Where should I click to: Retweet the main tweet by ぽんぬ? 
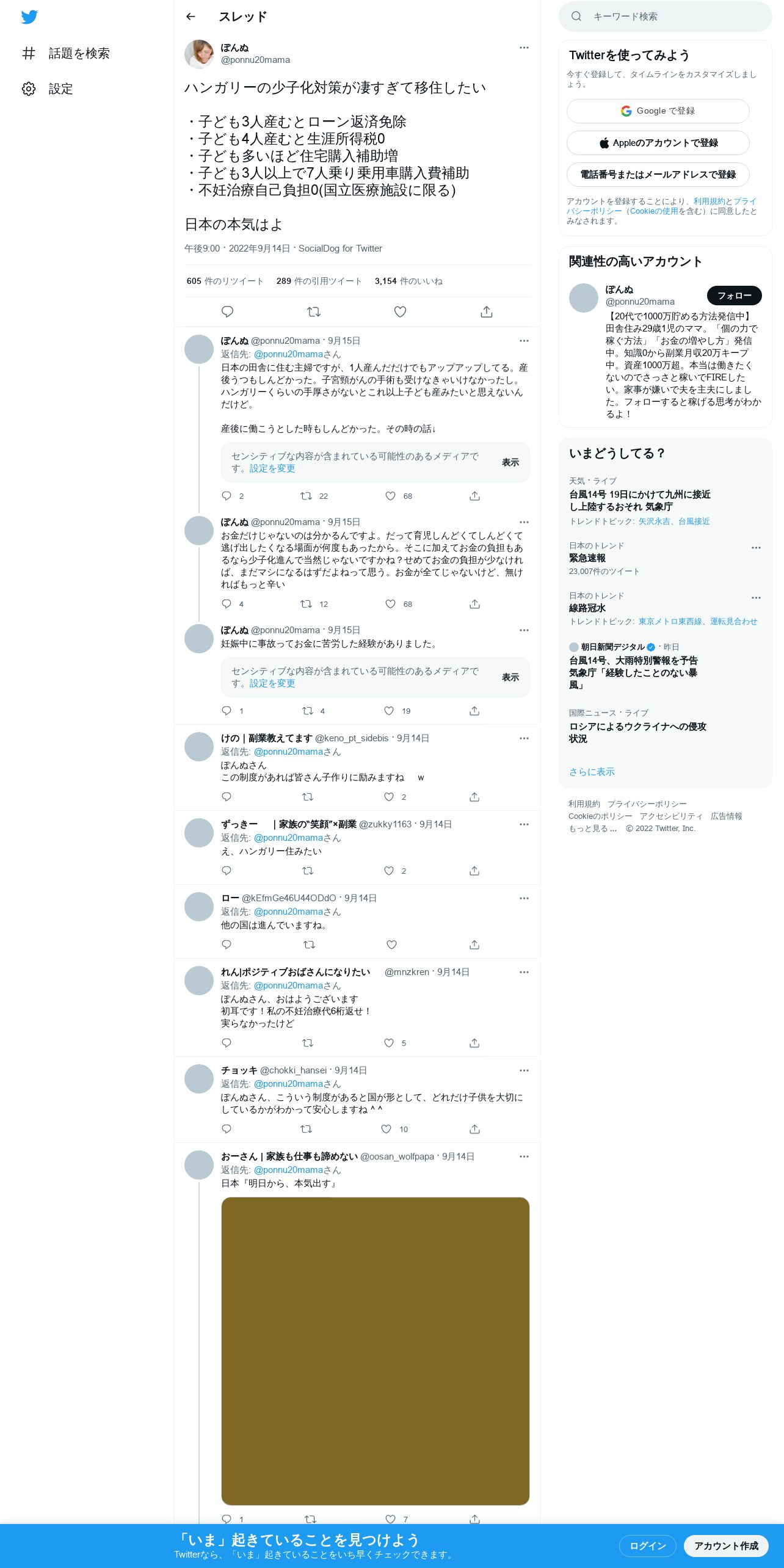tap(314, 312)
